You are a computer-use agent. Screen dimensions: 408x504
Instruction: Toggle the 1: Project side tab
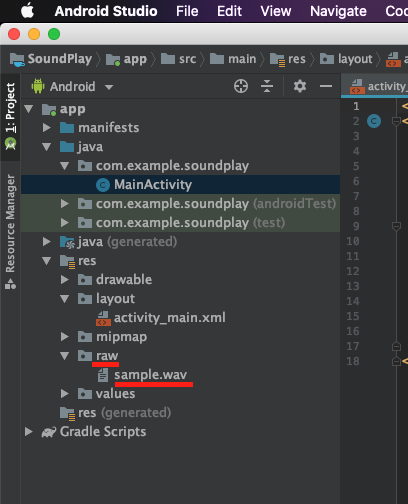point(10,117)
